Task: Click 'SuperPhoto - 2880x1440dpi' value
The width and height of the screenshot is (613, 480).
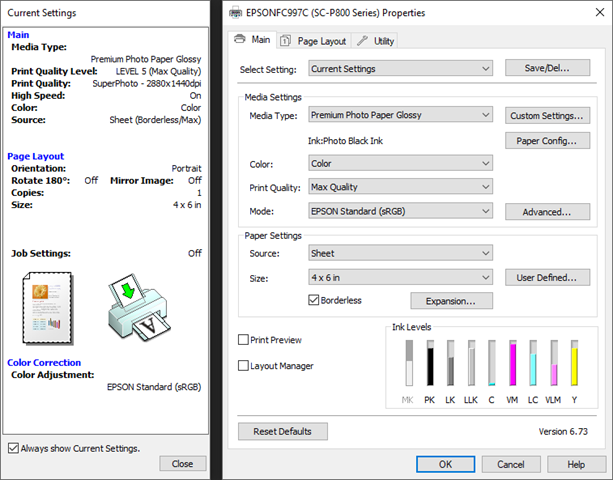Action: point(147,84)
